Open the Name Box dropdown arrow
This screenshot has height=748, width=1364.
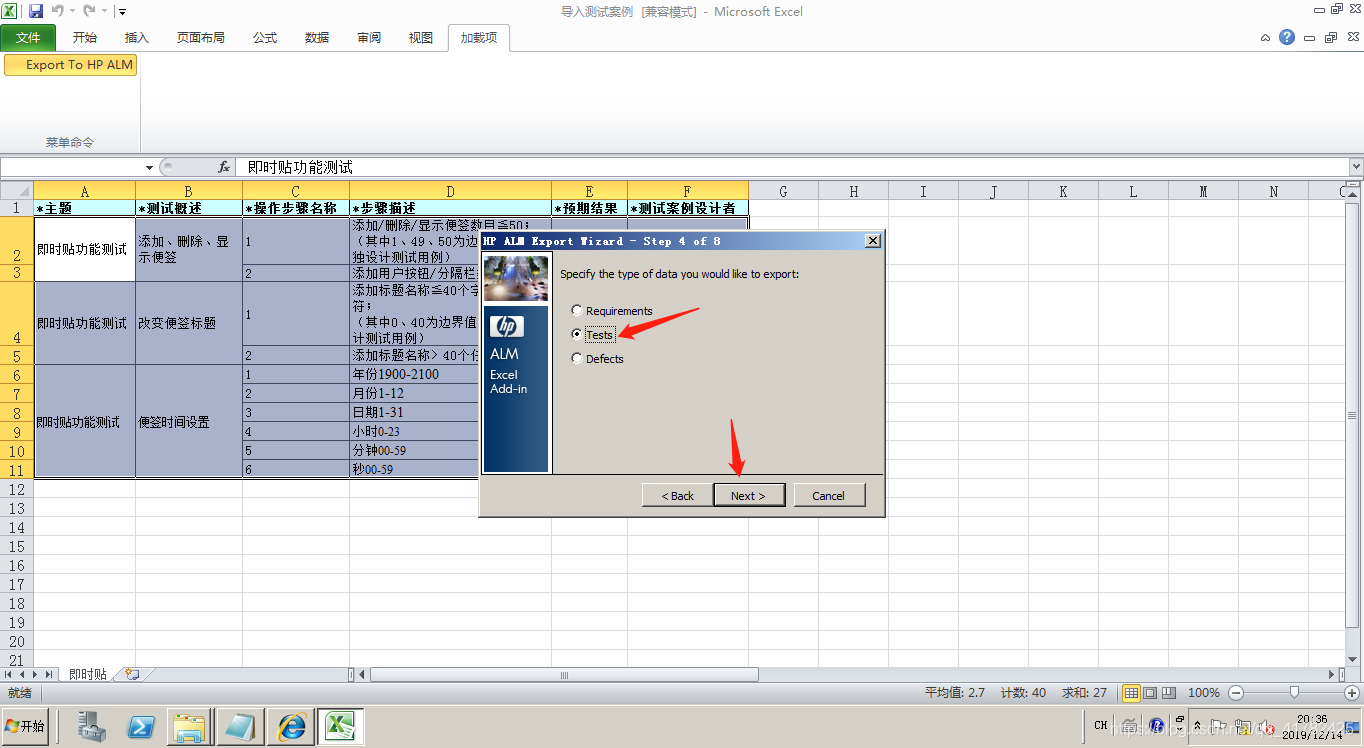[x=149, y=167]
